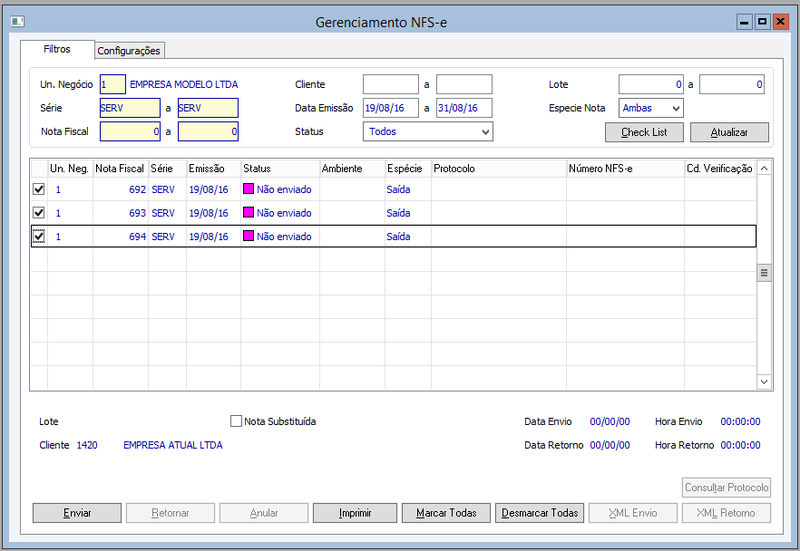
Task: Click the Atualizar button
Action: pos(727,132)
